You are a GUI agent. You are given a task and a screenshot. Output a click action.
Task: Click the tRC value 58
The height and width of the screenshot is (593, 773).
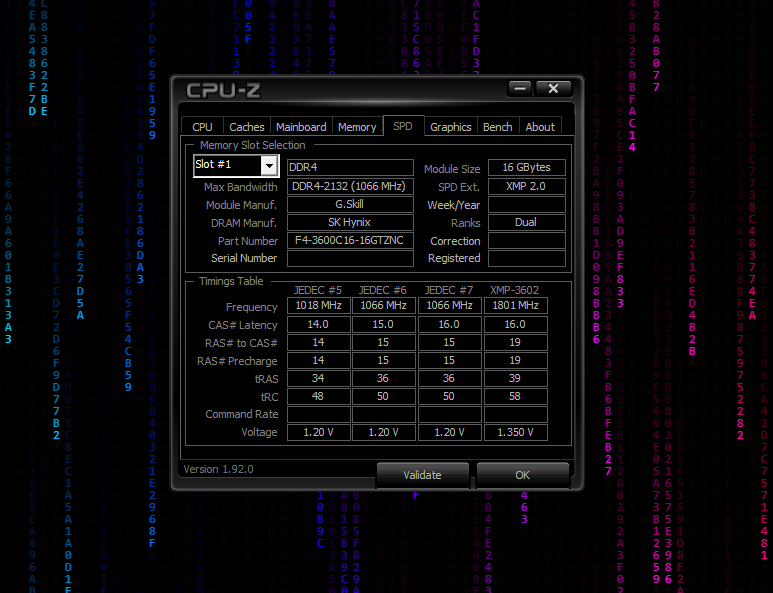516,396
